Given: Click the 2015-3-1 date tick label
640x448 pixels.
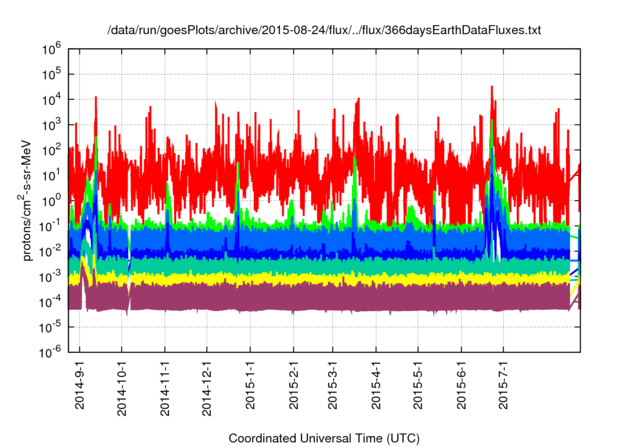Looking at the screenshot, I should click(x=332, y=381).
